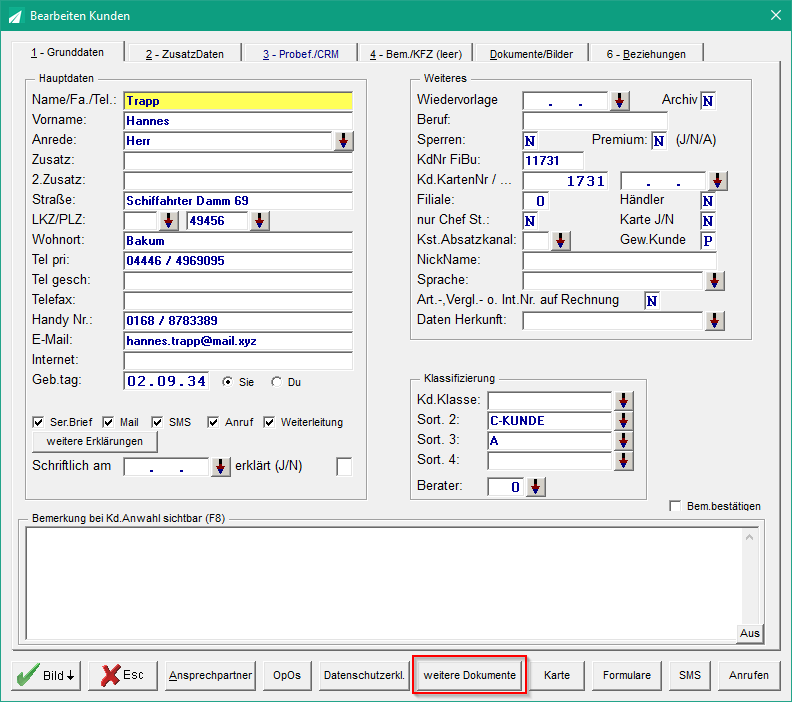Open the Sort. 4 dropdown arrow
This screenshot has width=792, height=702.
tap(624, 461)
